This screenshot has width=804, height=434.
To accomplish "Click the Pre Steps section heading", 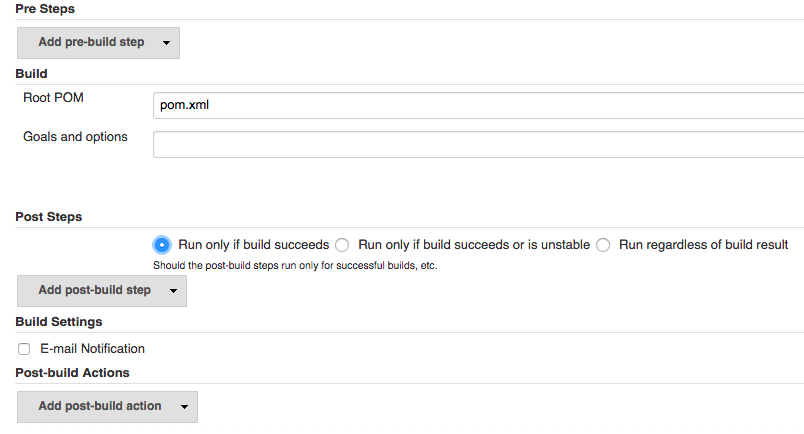I will click(45, 9).
